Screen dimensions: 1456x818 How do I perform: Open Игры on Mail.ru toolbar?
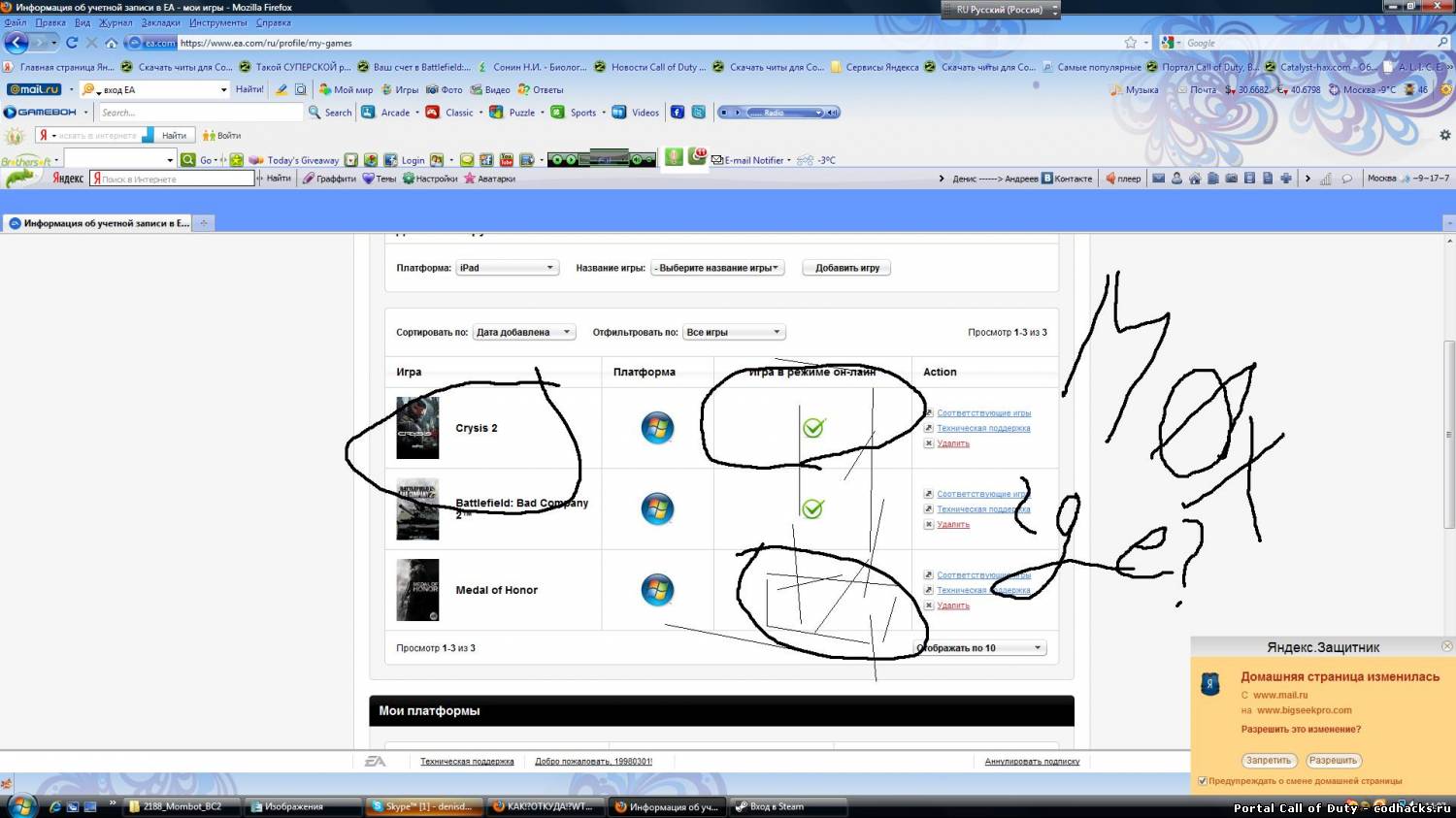pyautogui.click(x=400, y=89)
